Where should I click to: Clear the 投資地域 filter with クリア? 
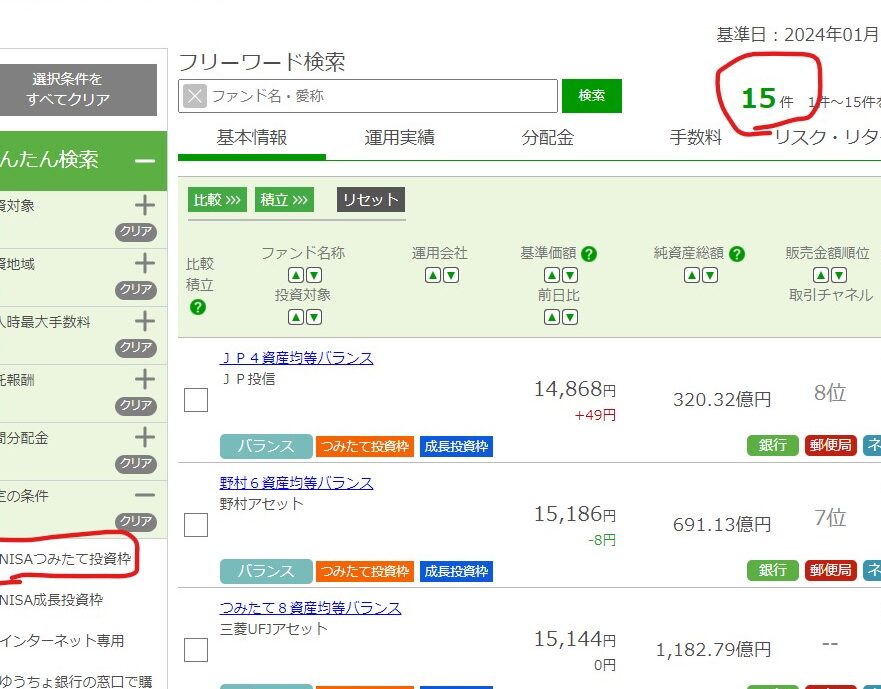tap(136, 289)
